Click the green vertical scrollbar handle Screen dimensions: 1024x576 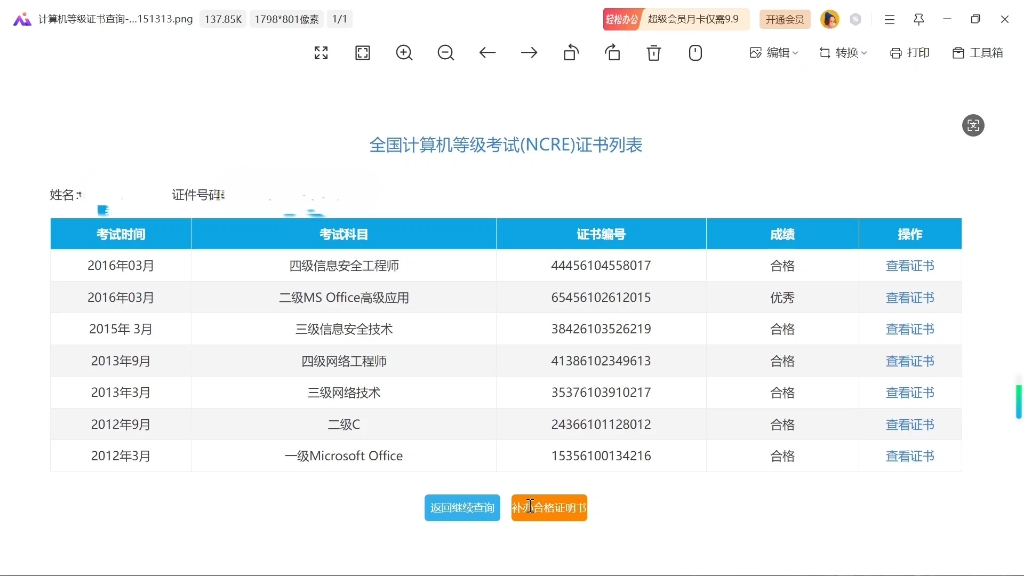(1018, 400)
